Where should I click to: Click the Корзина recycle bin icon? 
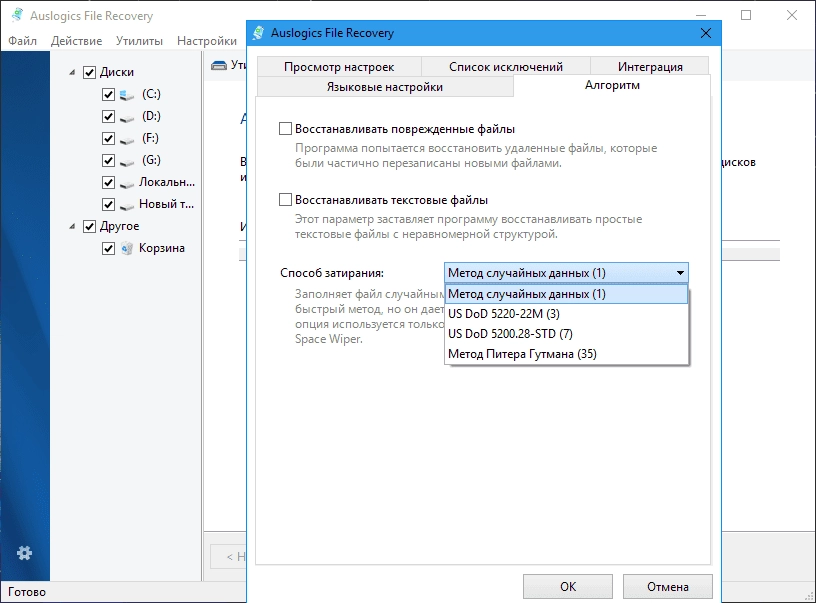pos(126,248)
